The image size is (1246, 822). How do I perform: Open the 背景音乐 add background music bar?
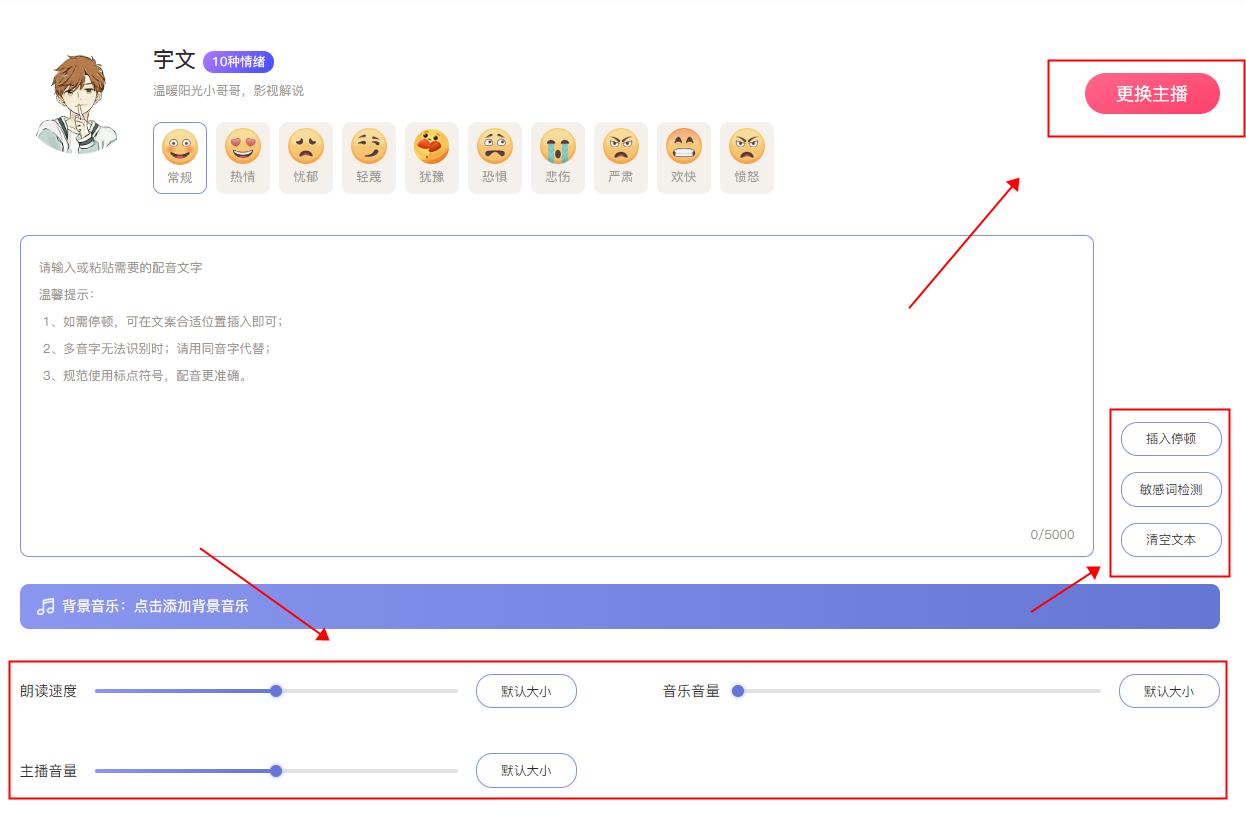coord(619,607)
